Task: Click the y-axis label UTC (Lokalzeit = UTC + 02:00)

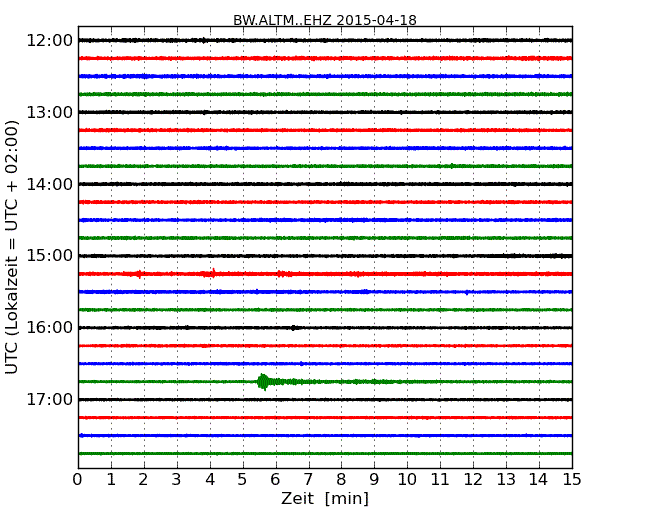Action: (12, 247)
